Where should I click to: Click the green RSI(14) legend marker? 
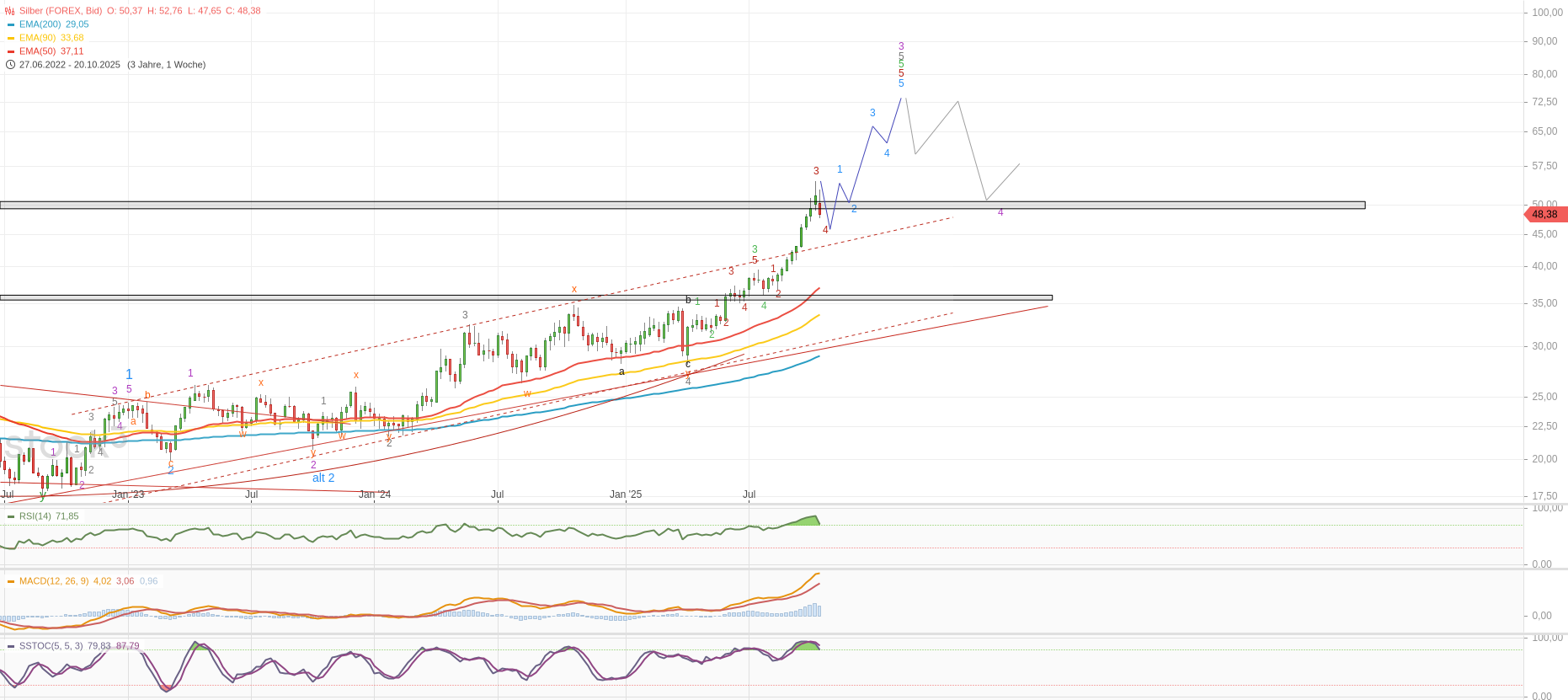point(10,516)
